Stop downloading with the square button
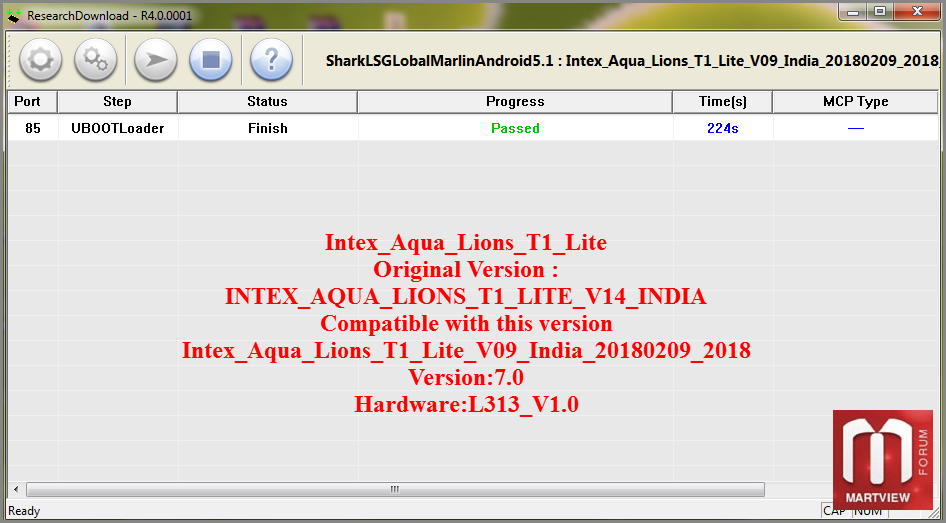 point(211,60)
